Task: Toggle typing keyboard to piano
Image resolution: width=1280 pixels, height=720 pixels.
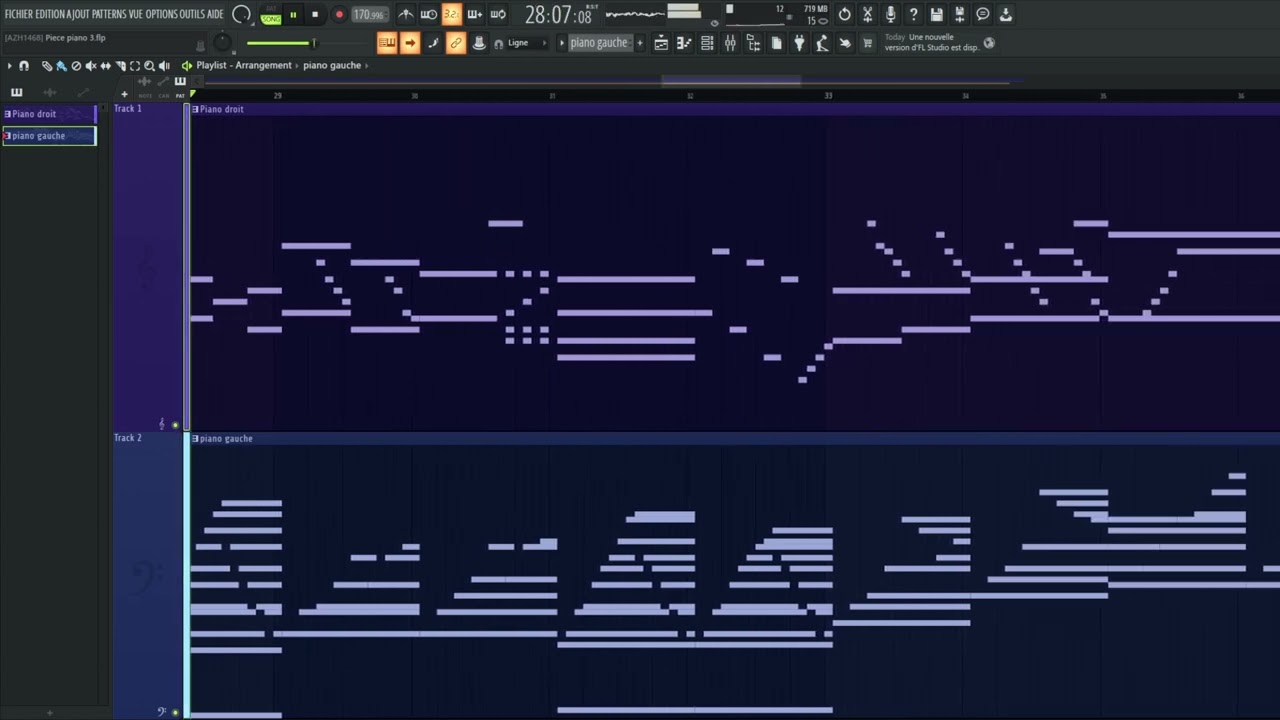Action: pos(387,43)
